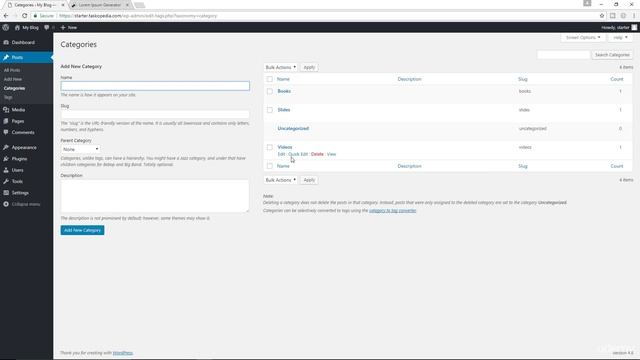Click the My Blog home icon
This screenshot has width=640, height=360.
(17, 27)
